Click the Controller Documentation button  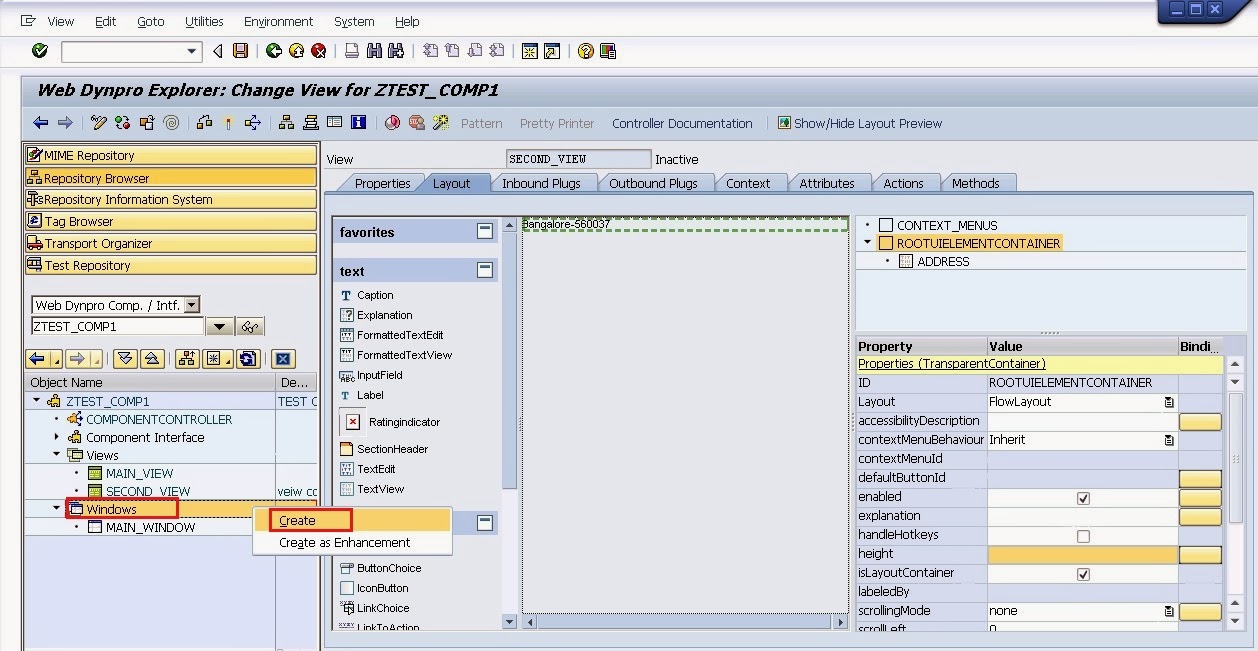[x=682, y=123]
